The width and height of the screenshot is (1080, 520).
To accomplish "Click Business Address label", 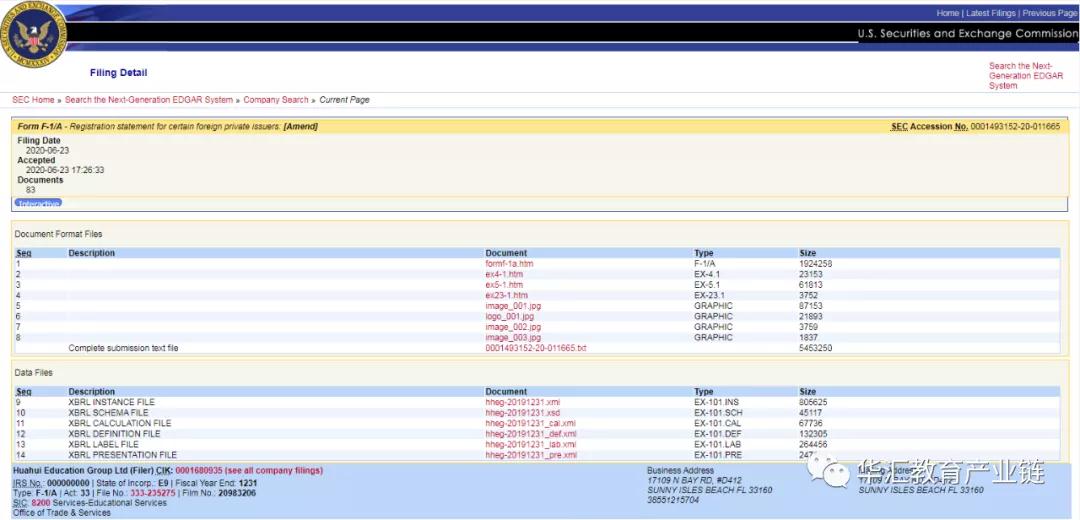I will pyautogui.click(x=681, y=470).
